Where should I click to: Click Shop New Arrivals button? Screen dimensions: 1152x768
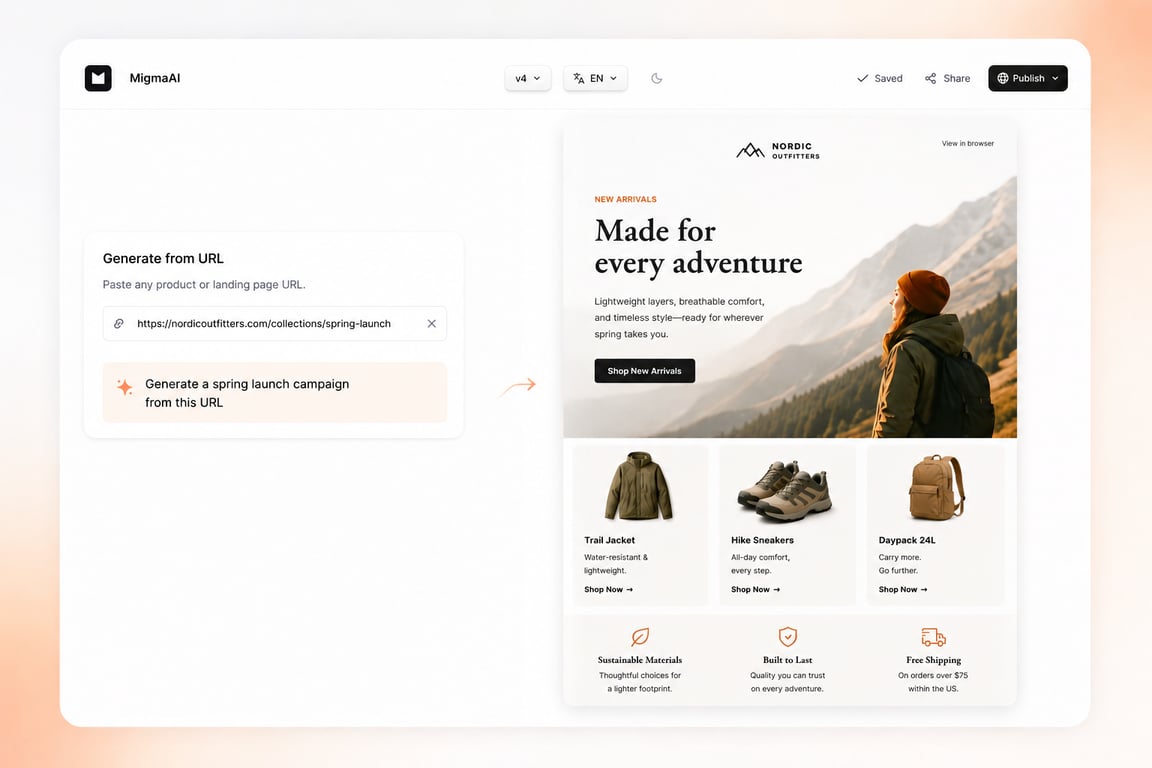644,370
